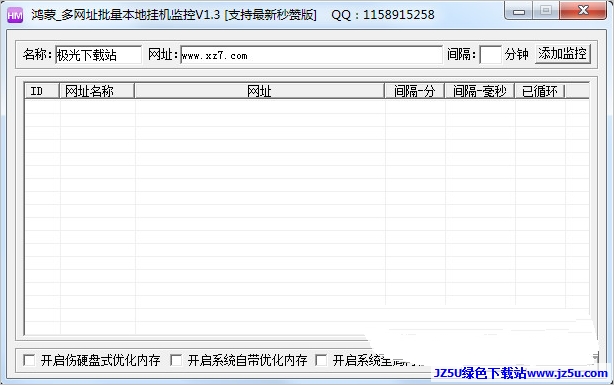Viewport: 614px width, 385px height.
Task: Enable 开启系统自带优化内存 checkbox
Action: click(x=176, y=360)
